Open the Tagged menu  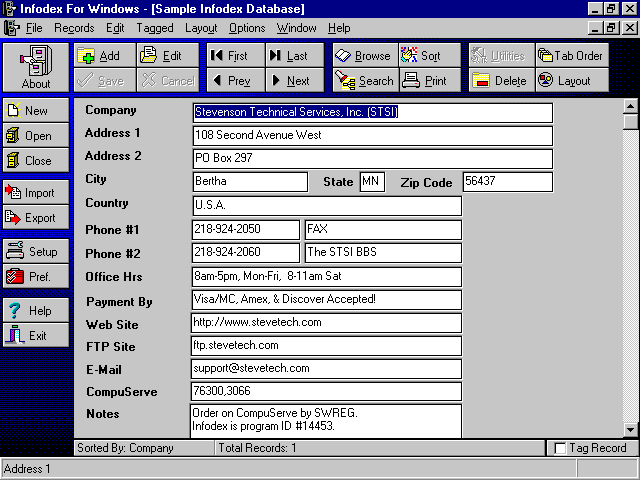pos(155,28)
